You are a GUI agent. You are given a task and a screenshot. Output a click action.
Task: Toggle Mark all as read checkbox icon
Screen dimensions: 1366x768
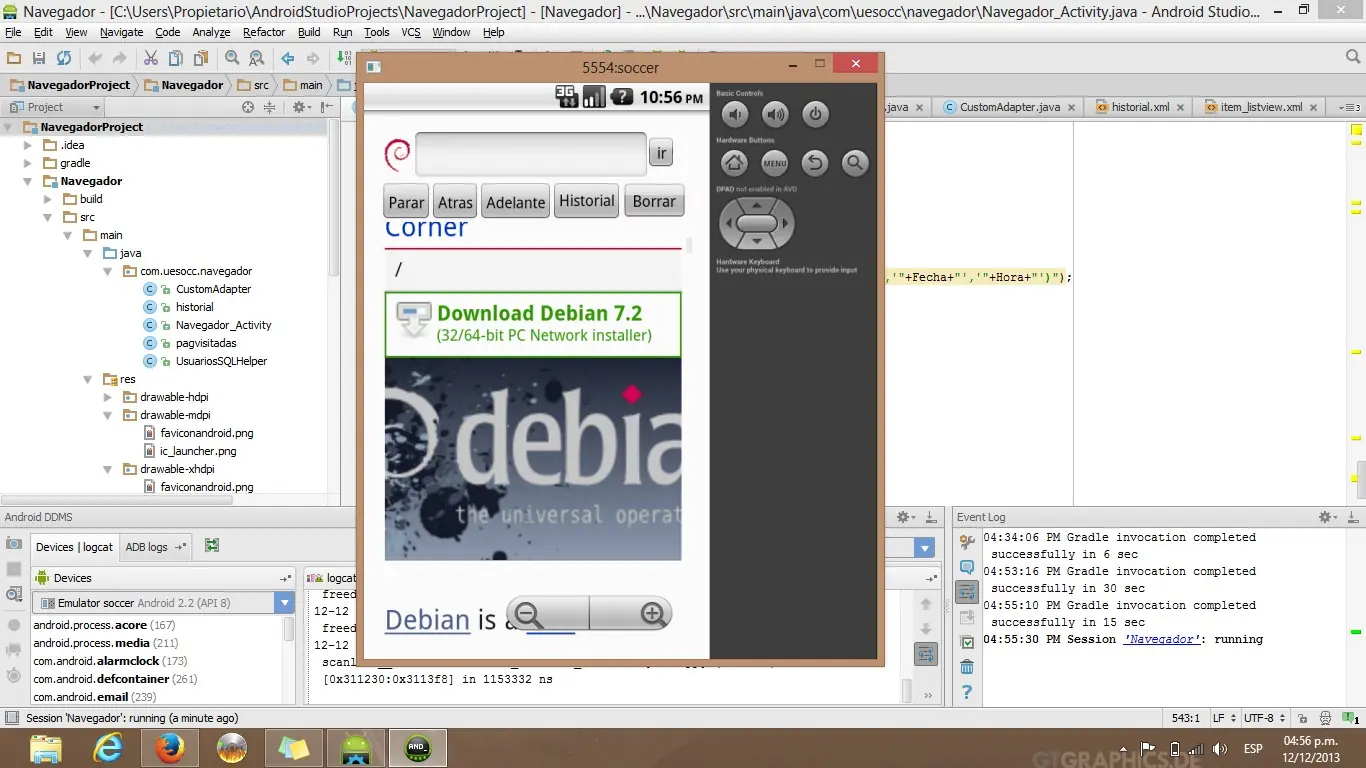pos(967,642)
